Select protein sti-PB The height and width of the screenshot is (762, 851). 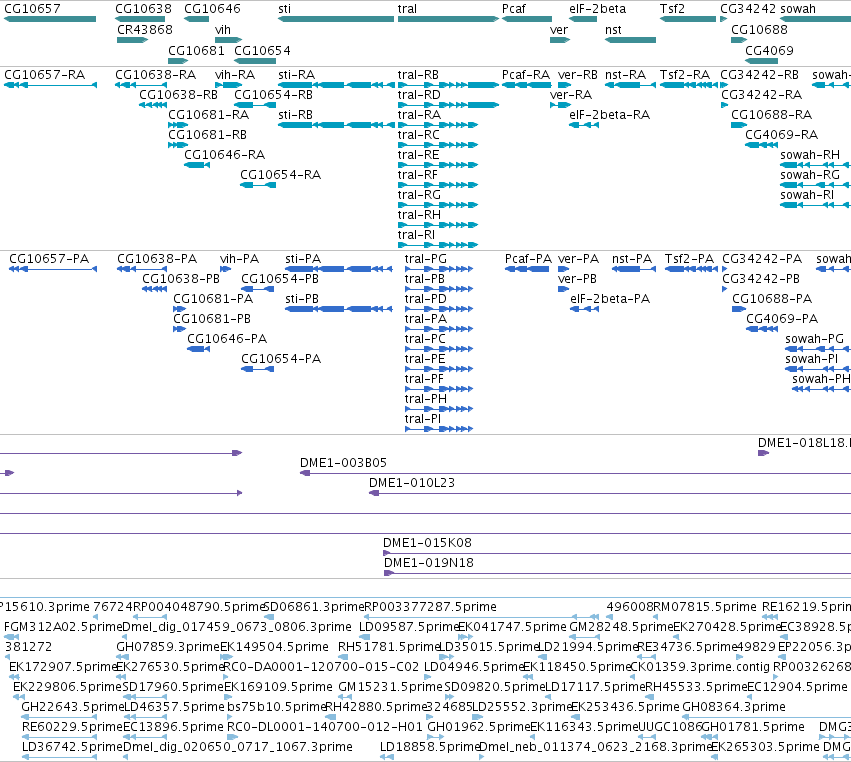point(339,309)
